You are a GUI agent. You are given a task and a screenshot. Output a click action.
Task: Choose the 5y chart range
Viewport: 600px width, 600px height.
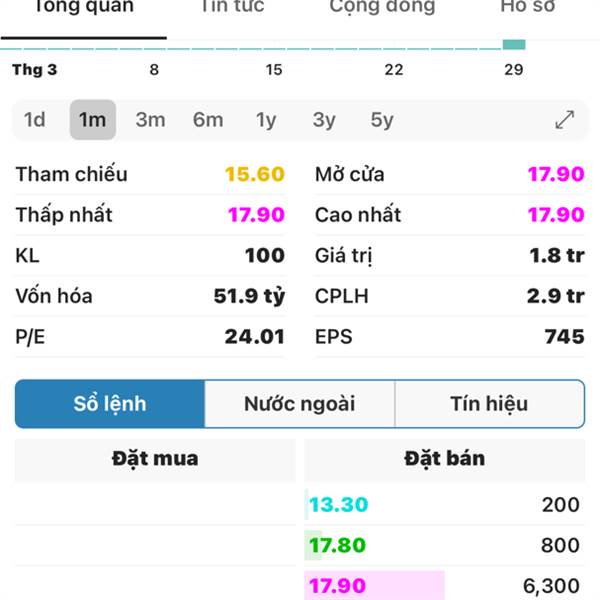coord(382,120)
